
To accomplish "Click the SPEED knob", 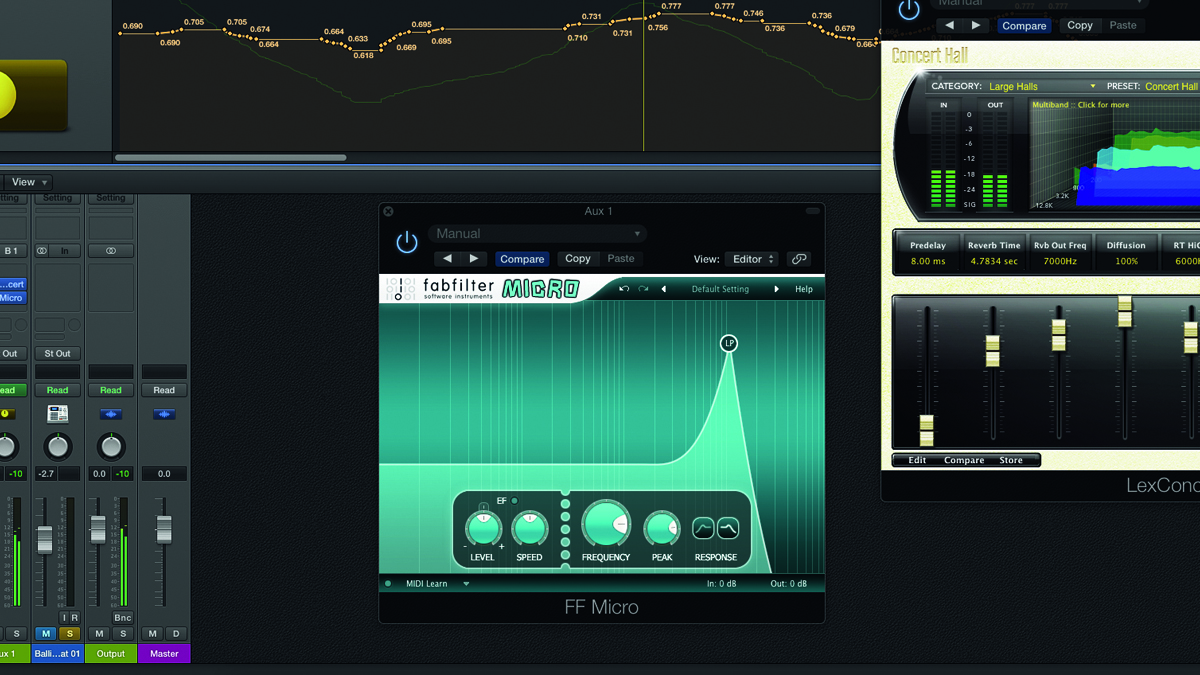I will click(529, 527).
